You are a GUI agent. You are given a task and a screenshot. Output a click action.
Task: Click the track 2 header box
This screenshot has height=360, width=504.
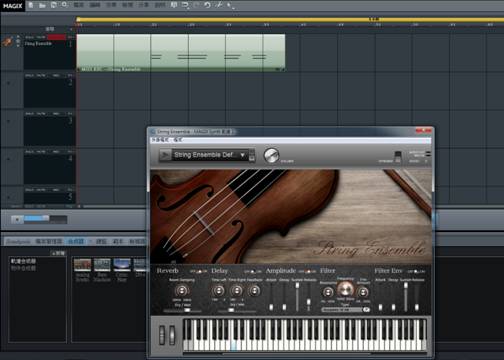49,90
